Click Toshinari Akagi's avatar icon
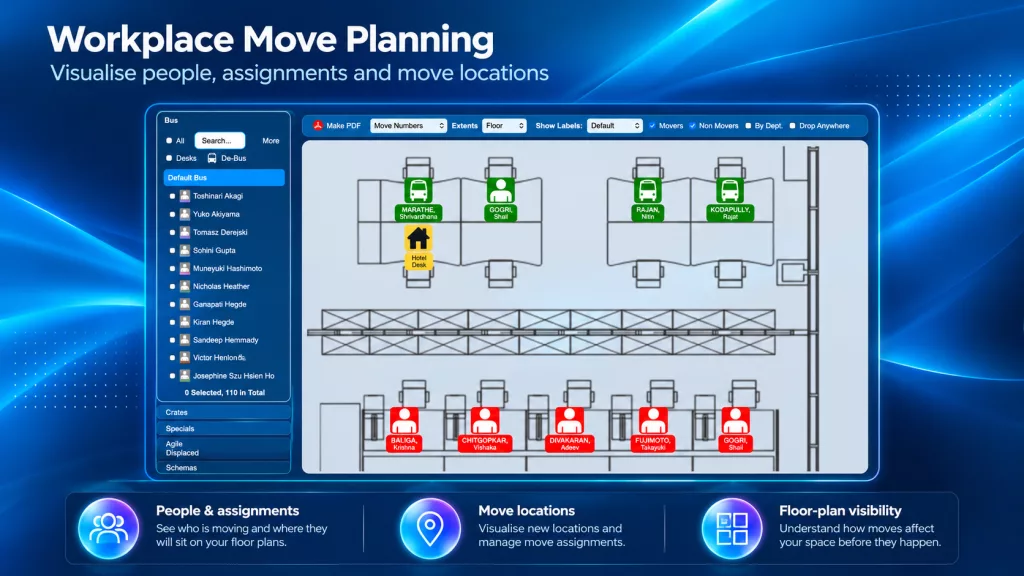The image size is (1024, 576). pyautogui.click(x=185, y=196)
